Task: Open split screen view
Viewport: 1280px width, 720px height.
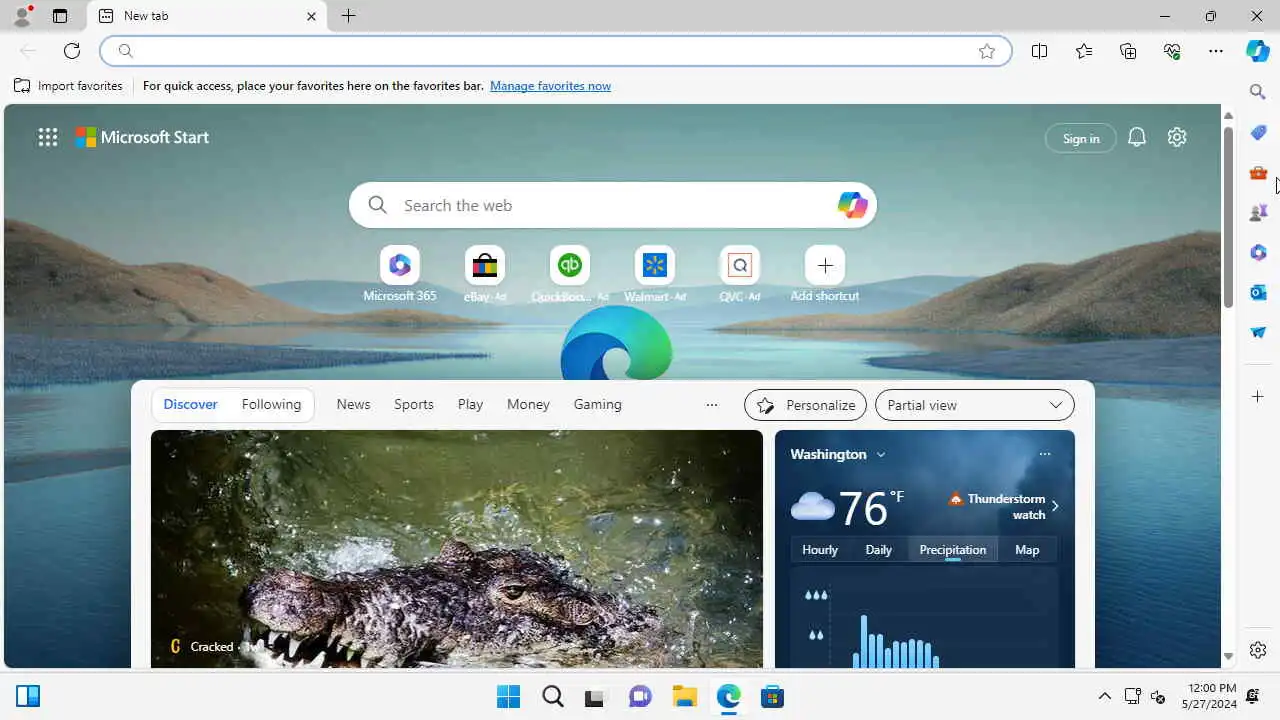Action: tap(1039, 51)
